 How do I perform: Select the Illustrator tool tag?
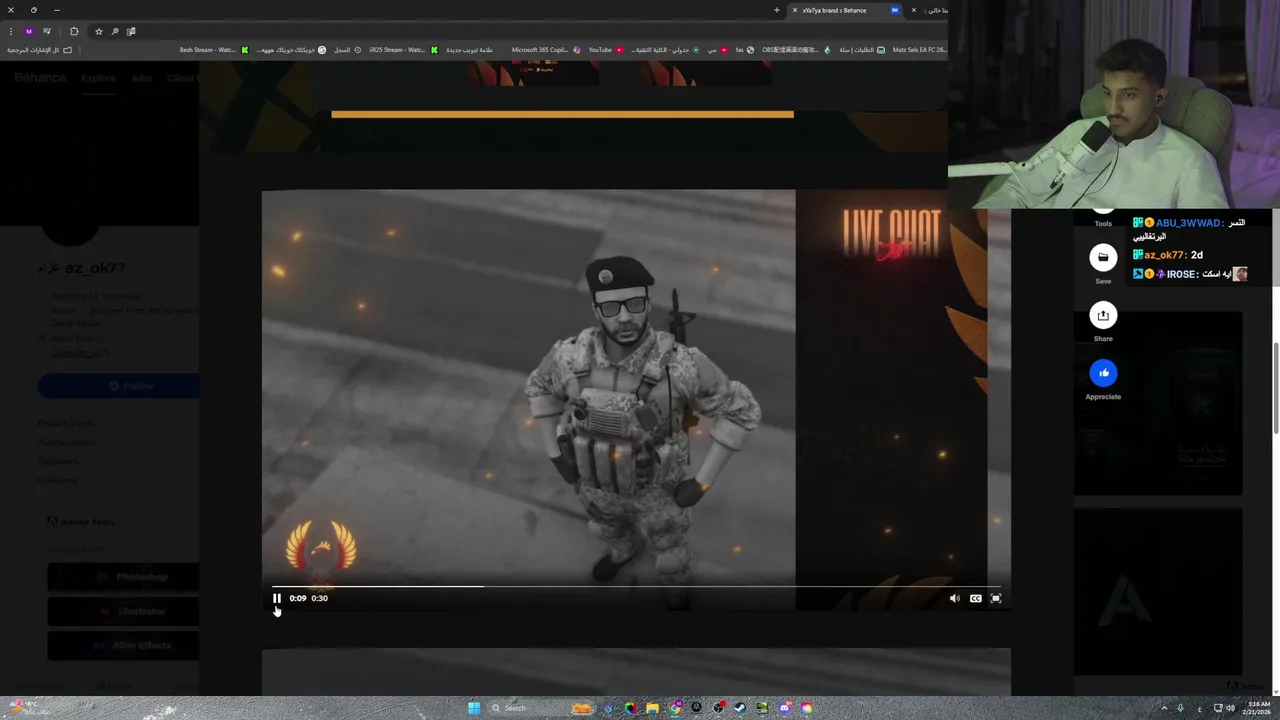click(124, 611)
